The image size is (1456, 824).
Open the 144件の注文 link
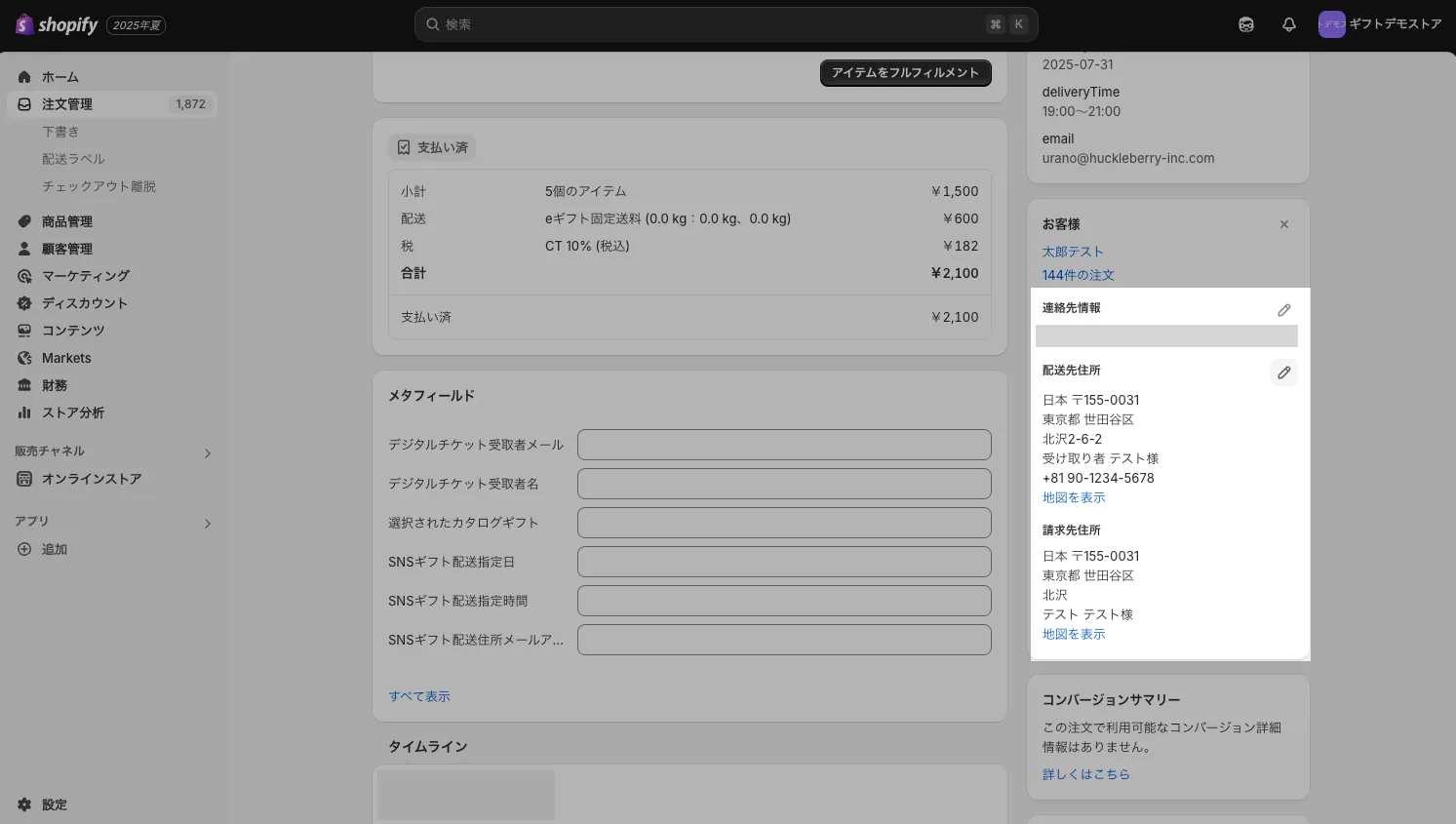1078,275
